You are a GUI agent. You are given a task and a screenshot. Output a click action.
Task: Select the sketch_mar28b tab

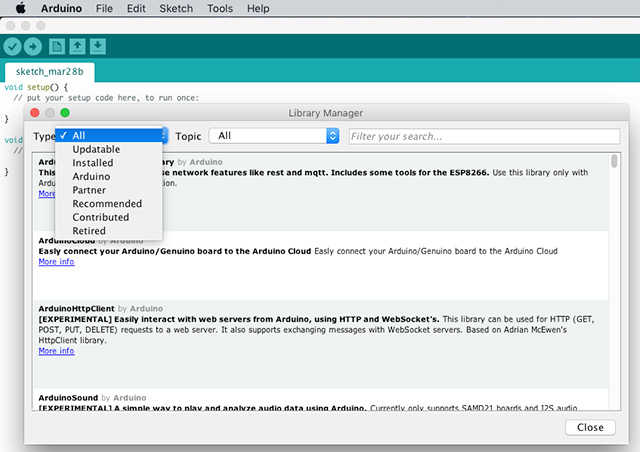coord(50,72)
